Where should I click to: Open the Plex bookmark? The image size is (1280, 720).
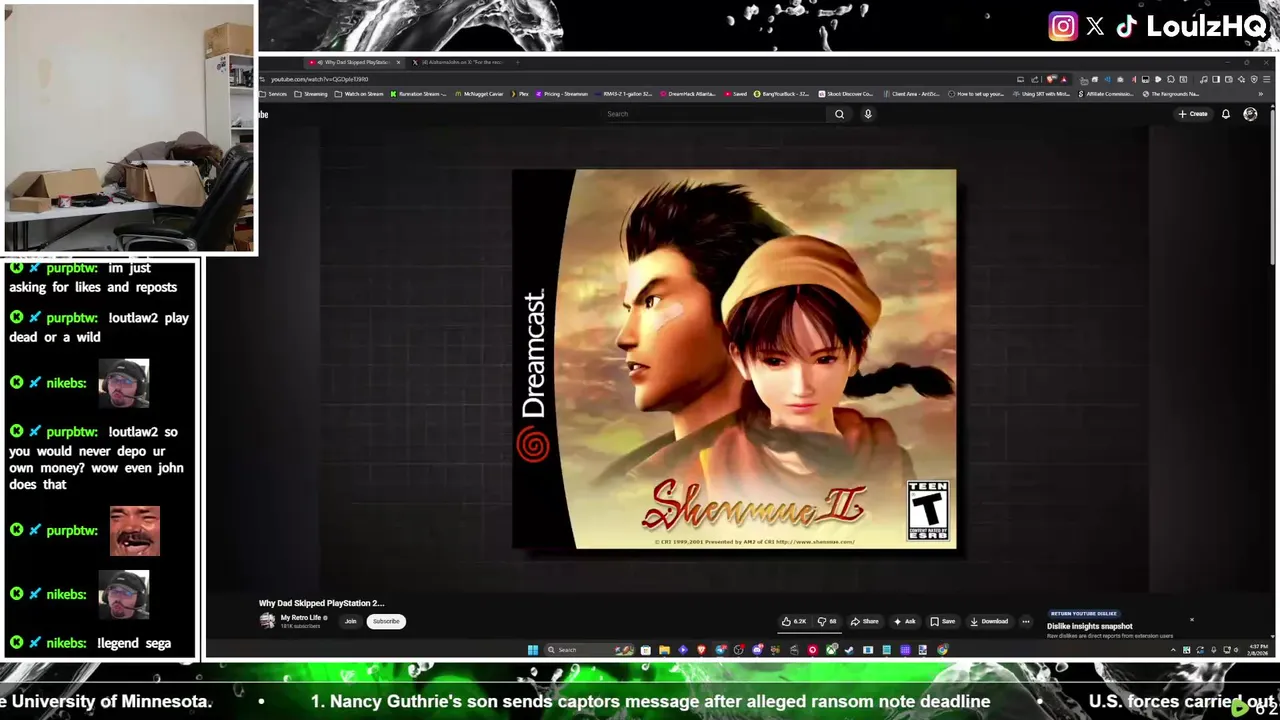(519, 94)
